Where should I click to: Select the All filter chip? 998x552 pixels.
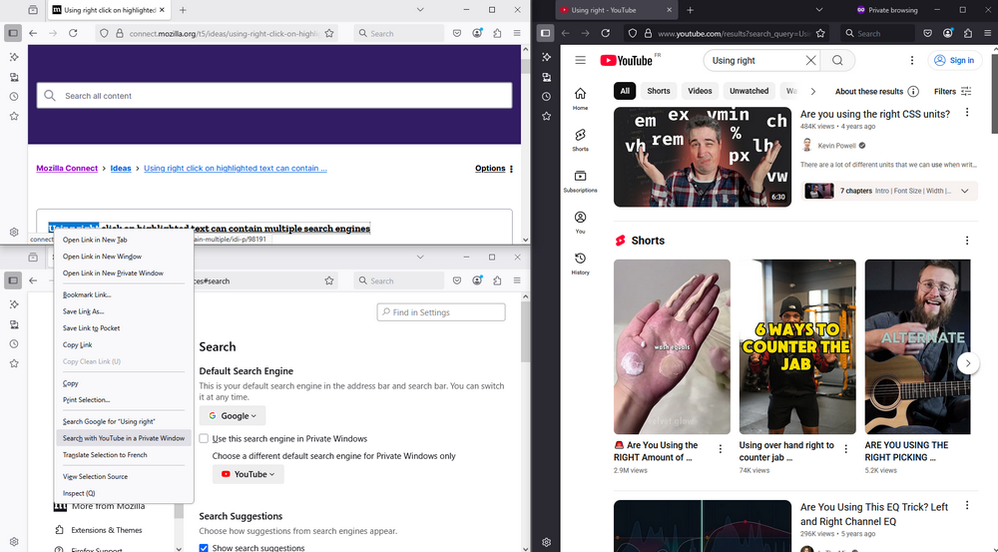[x=625, y=91]
